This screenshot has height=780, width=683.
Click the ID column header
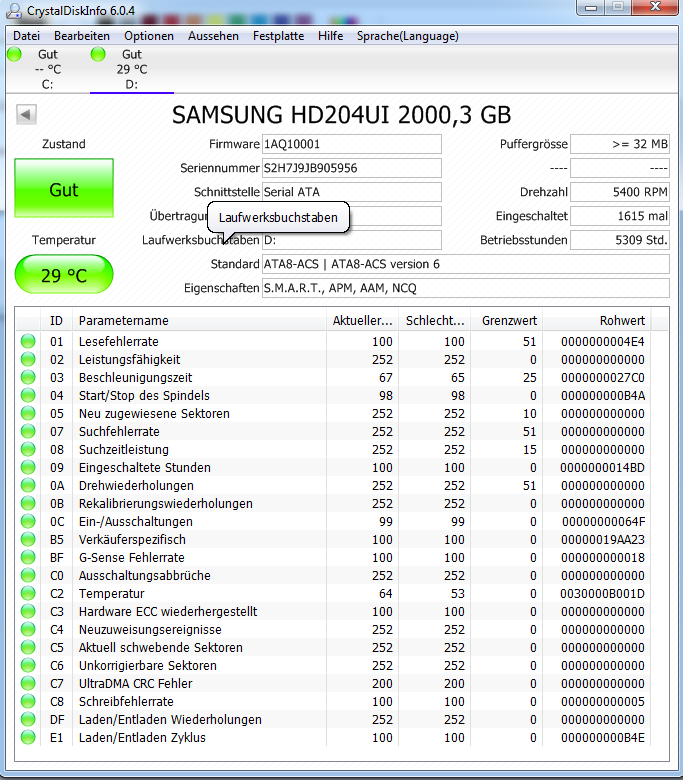point(56,321)
